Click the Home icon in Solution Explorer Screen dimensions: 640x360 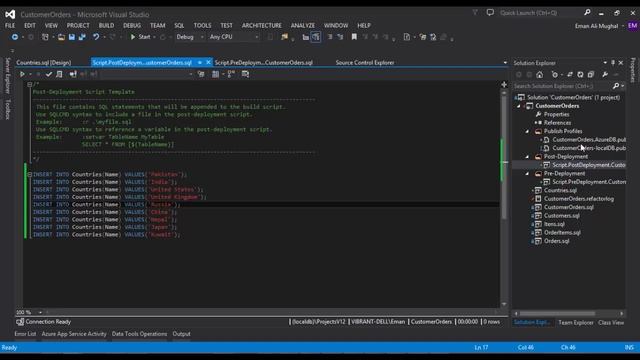540,75
